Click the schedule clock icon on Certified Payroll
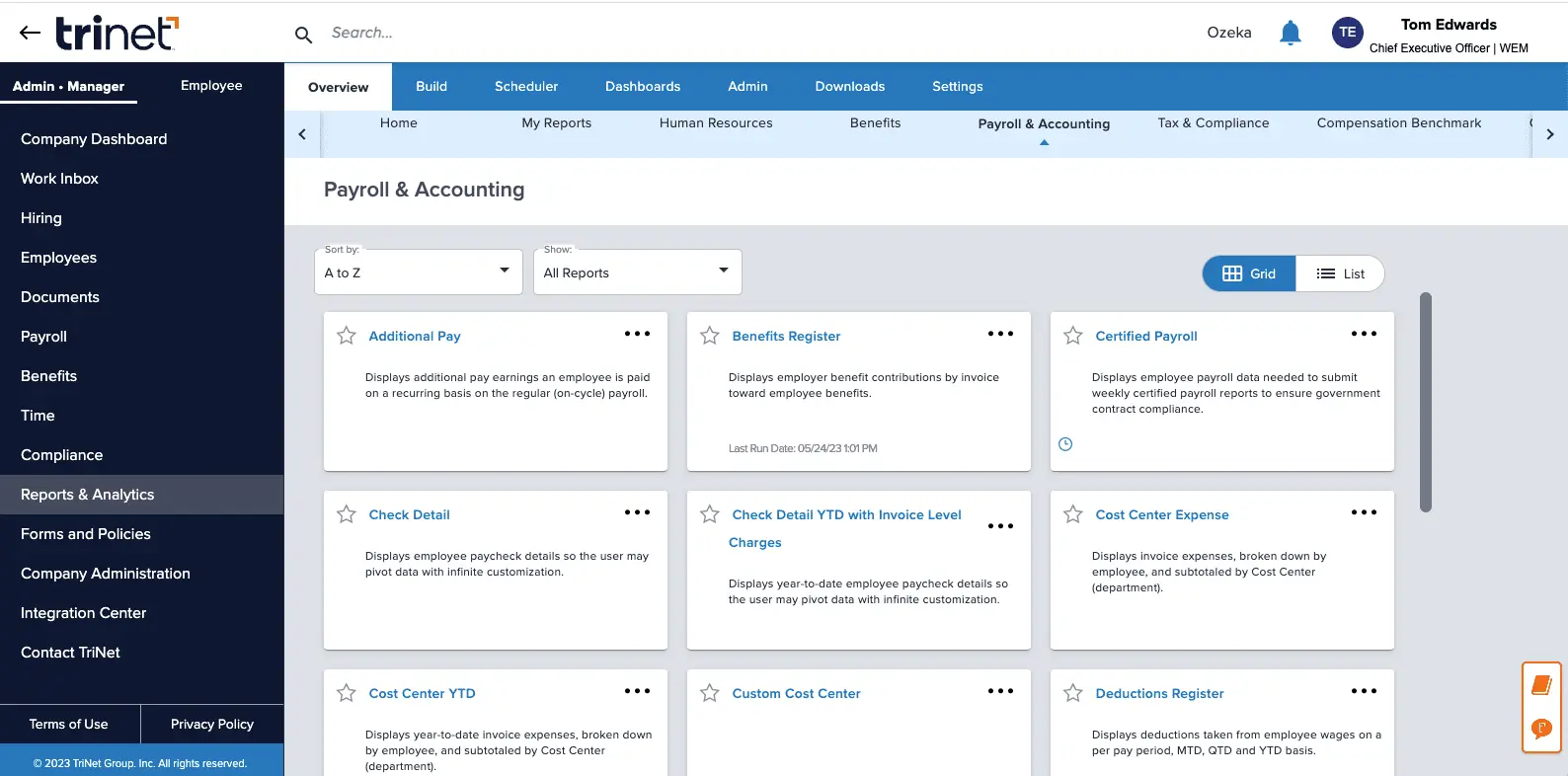This screenshot has height=776, width=1568. [x=1065, y=444]
